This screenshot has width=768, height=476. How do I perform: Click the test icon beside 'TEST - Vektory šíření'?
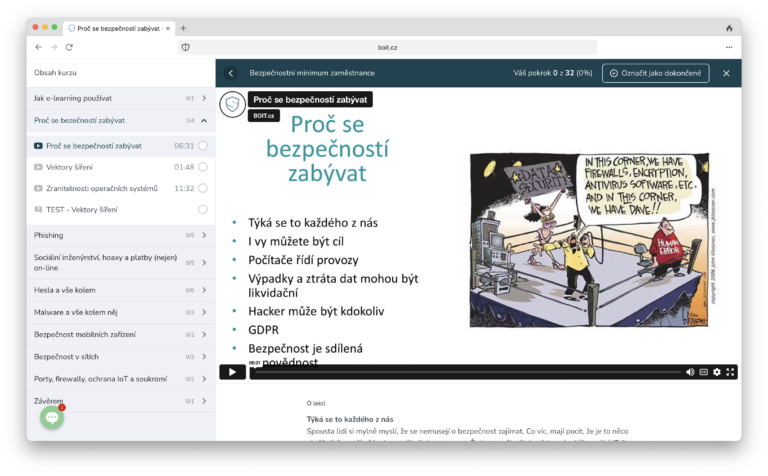38,209
